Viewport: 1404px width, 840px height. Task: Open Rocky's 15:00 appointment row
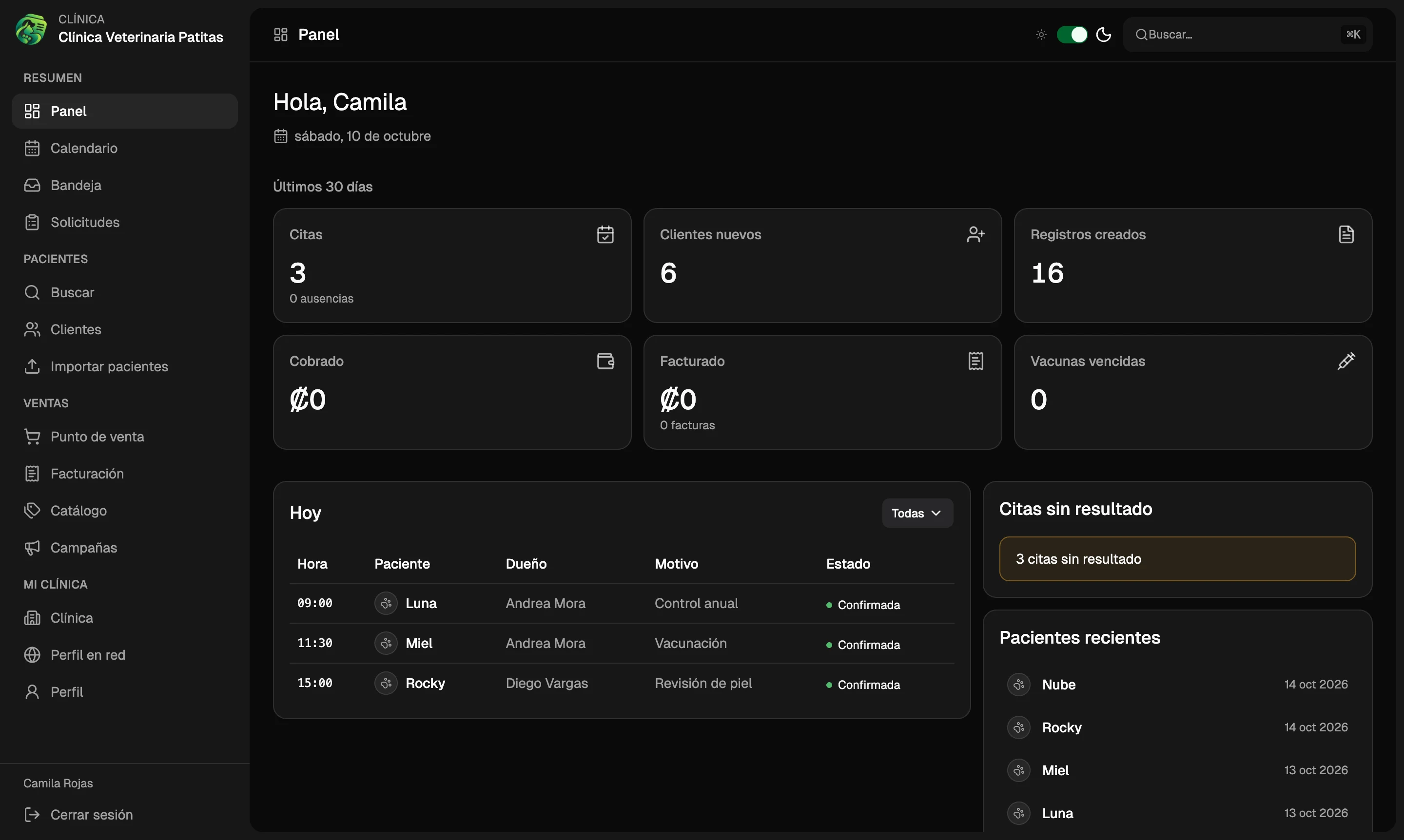621,683
